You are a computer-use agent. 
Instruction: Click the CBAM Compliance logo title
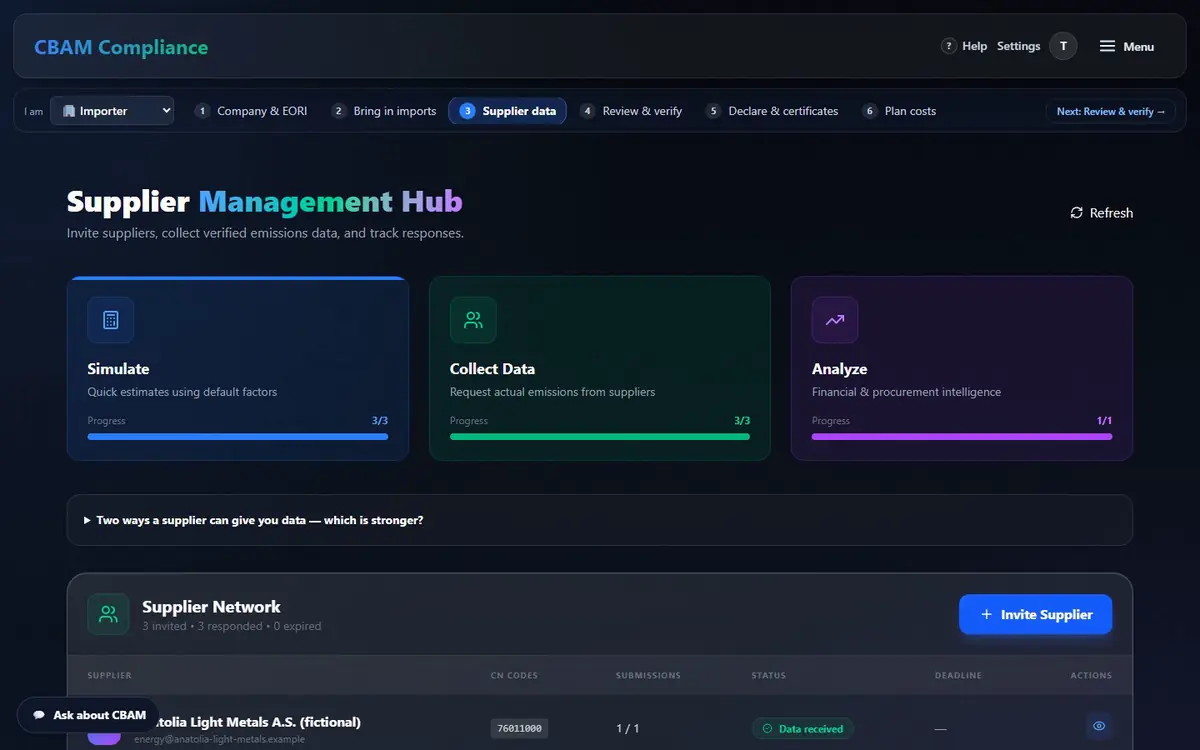pyautogui.click(x=121, y=47)
